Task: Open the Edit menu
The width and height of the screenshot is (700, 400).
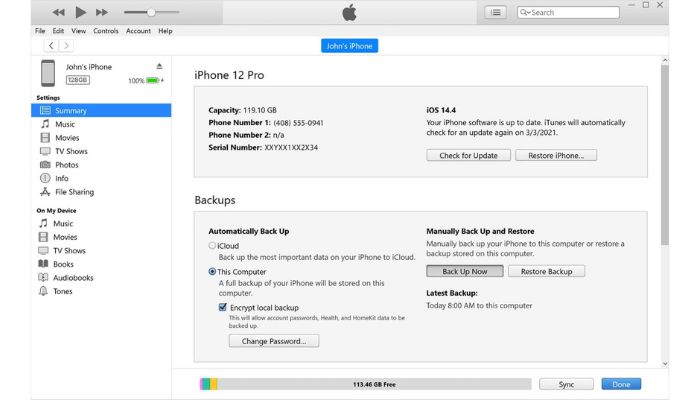Action: click(58, 31)
